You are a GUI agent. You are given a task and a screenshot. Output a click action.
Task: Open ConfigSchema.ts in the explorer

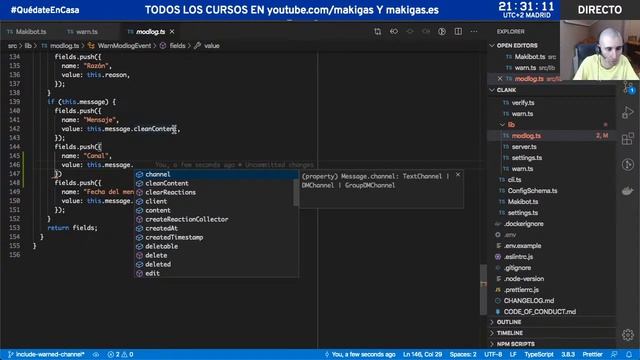[x=532, y=191]
